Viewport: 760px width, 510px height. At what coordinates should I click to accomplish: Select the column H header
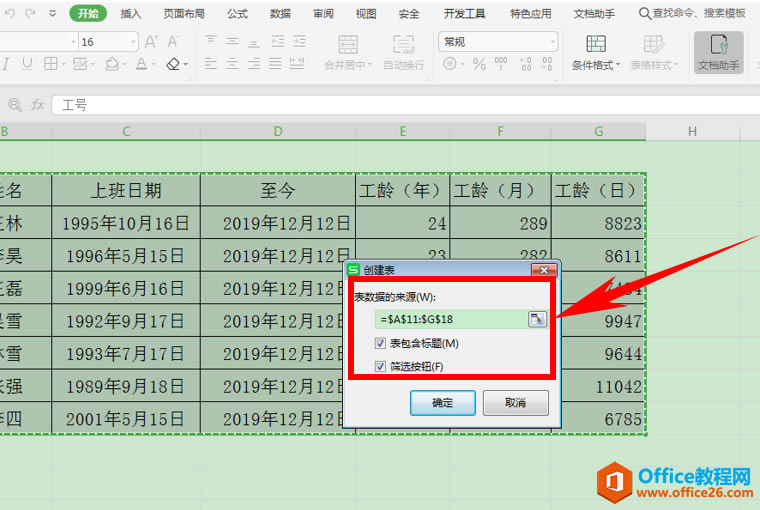tap(692, 131)
